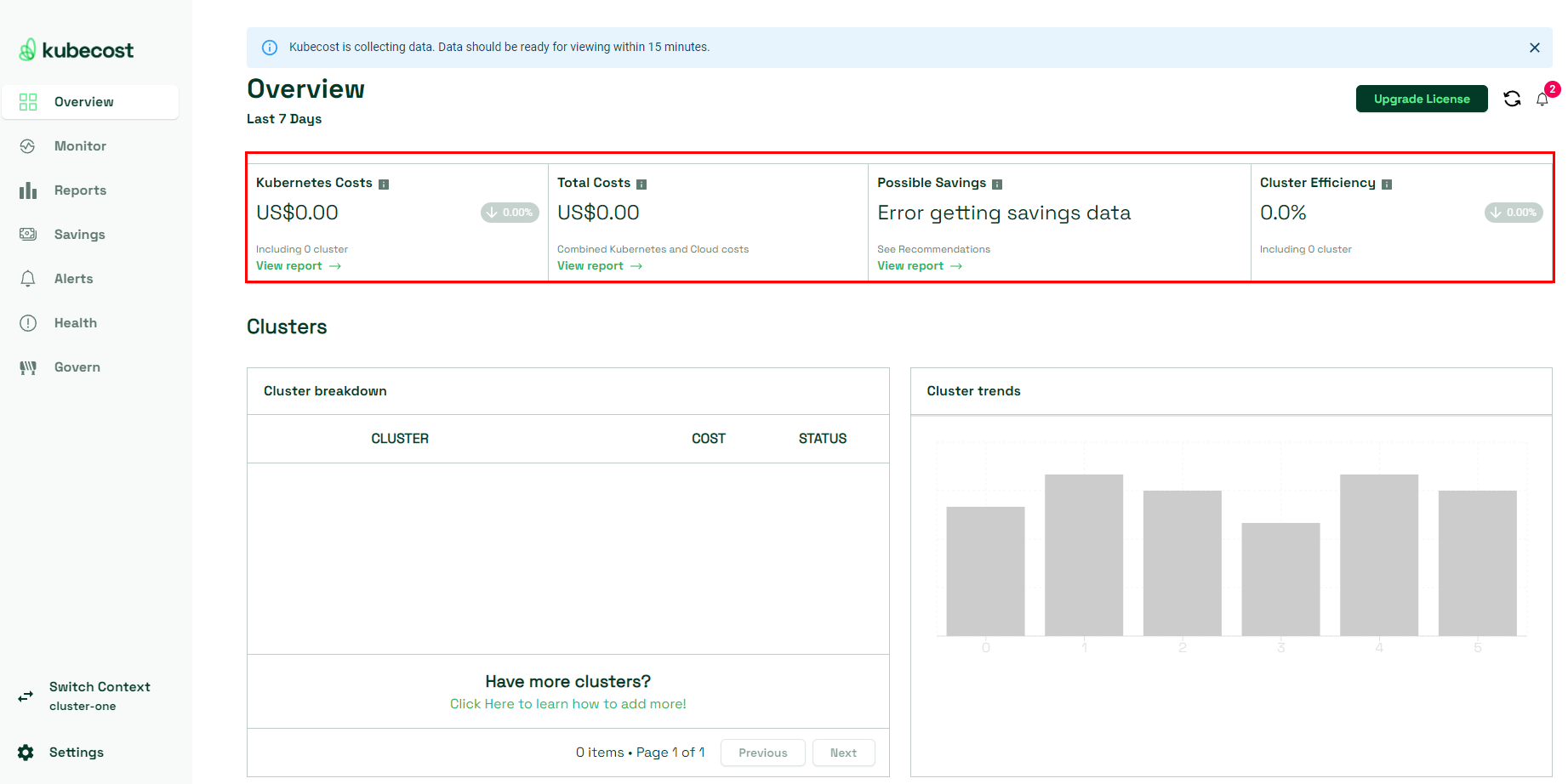View report under Possible Savings
This screenshot has width=1568, height=784.
(x=920, y=266)
